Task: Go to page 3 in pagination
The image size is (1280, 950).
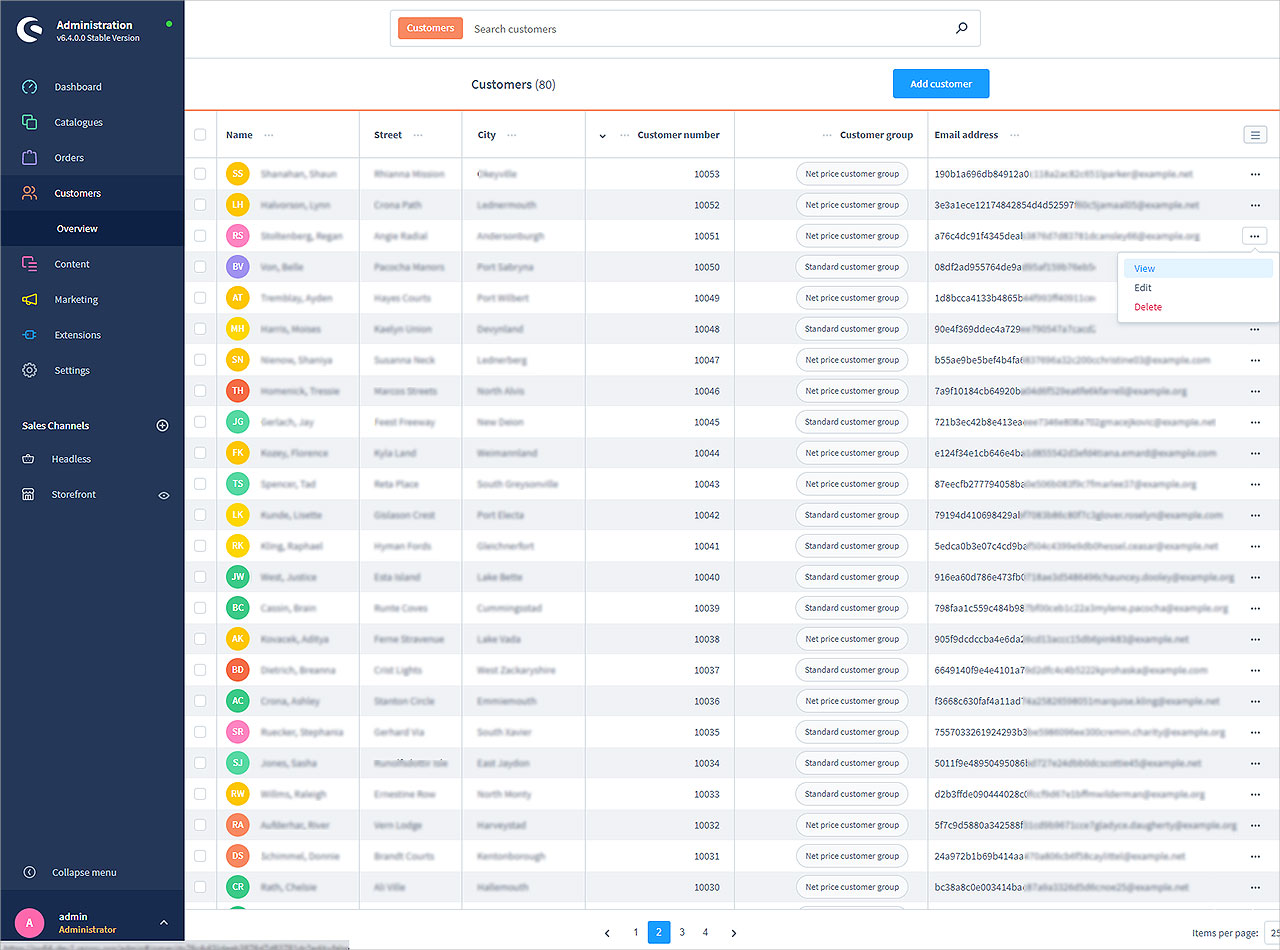Action: 682,932
